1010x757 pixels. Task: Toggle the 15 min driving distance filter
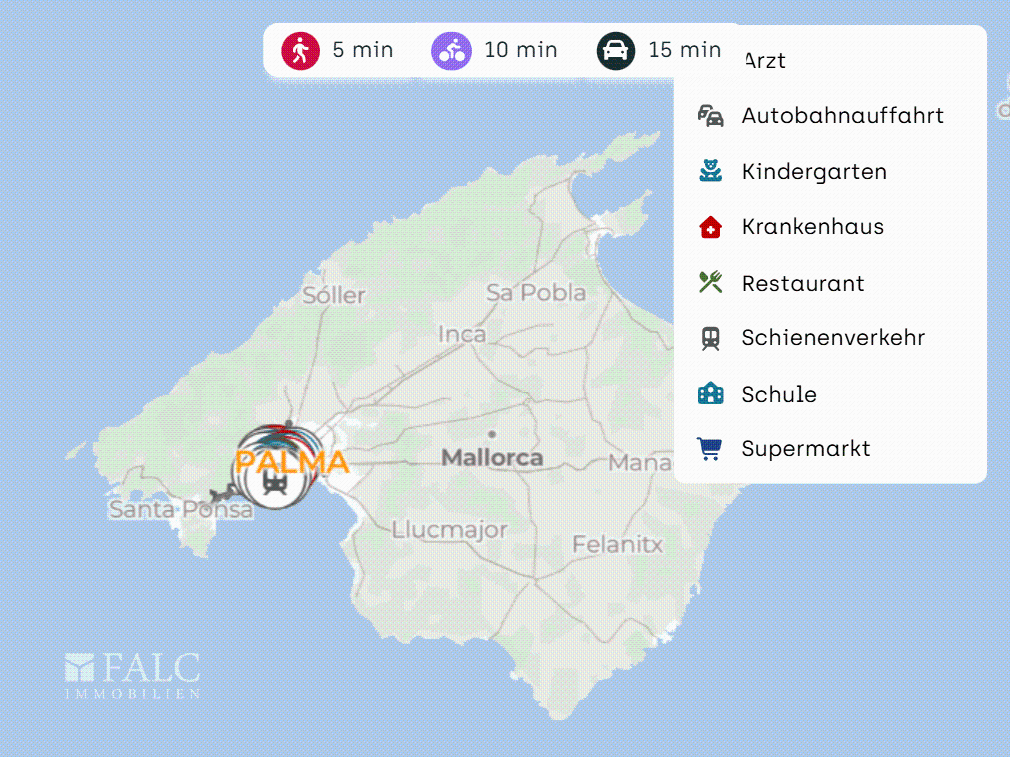[x=659, y=50]
